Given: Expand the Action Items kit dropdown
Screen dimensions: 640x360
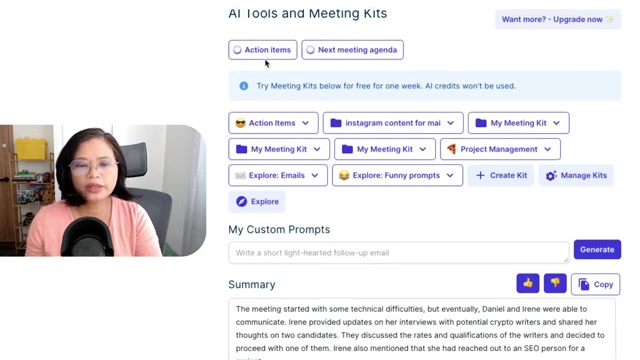Looking at the screenshot, I should (305, 123).
